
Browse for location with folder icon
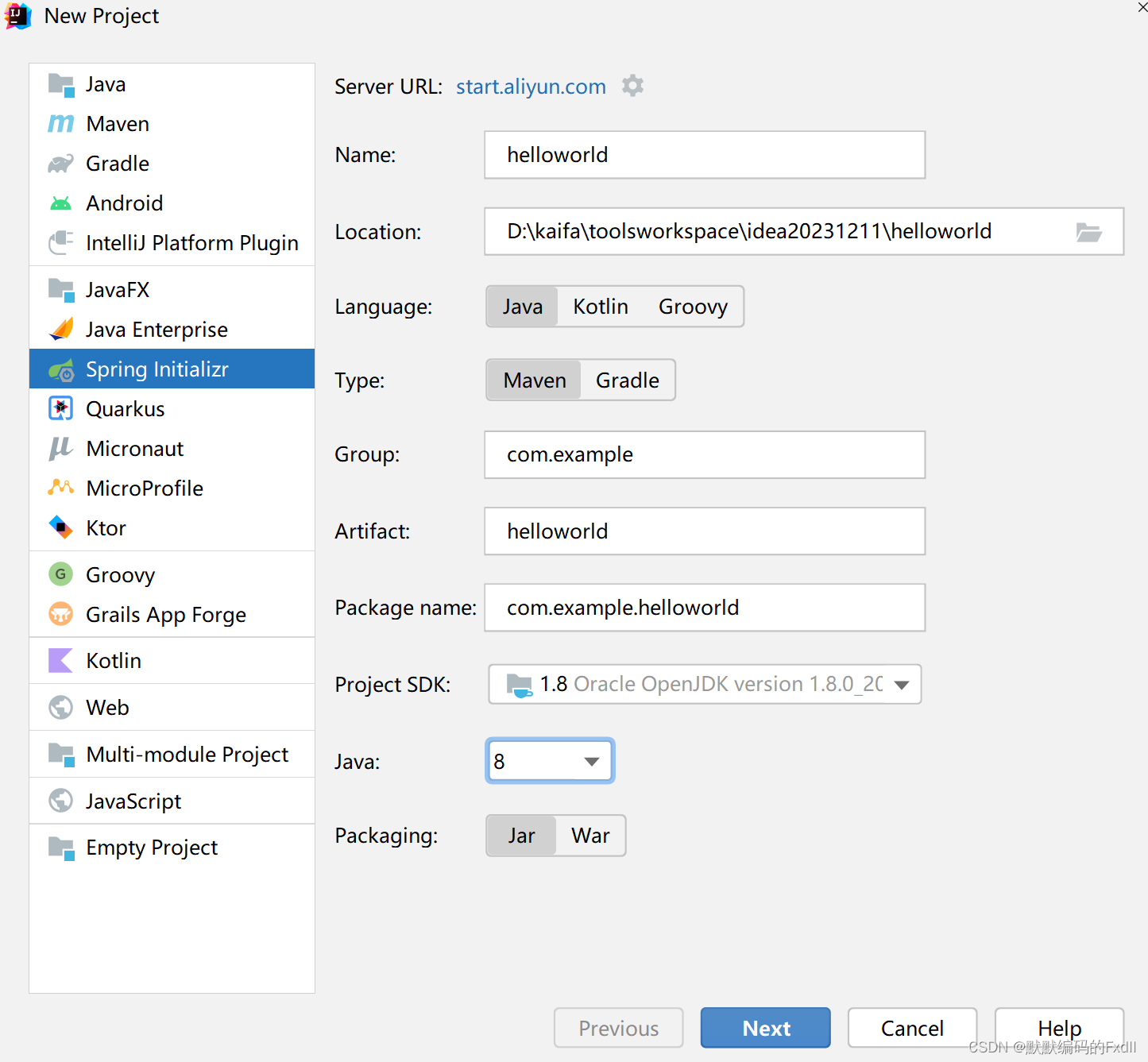coord(1088,232)
